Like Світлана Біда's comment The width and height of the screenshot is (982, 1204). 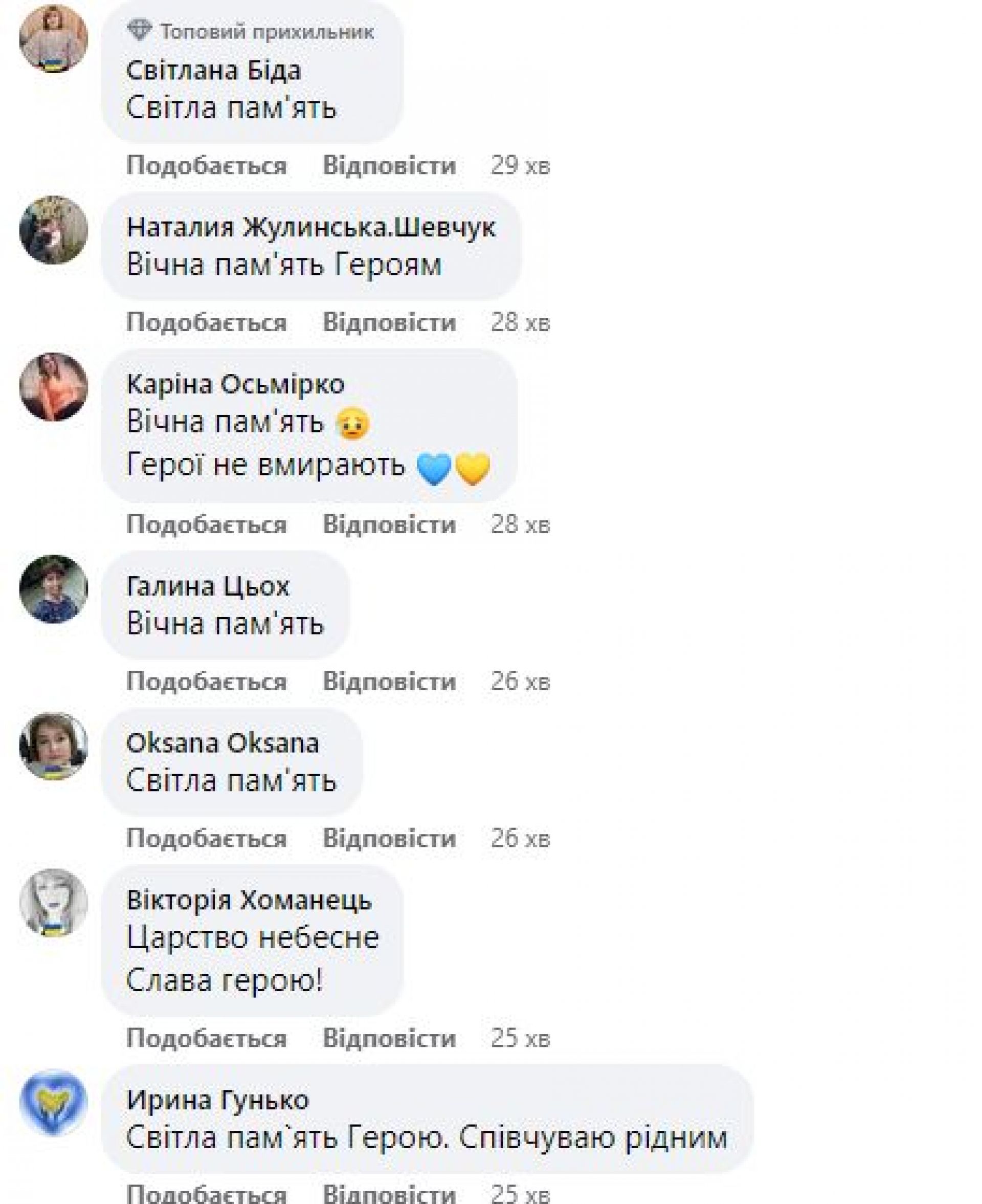click(207, 165)
